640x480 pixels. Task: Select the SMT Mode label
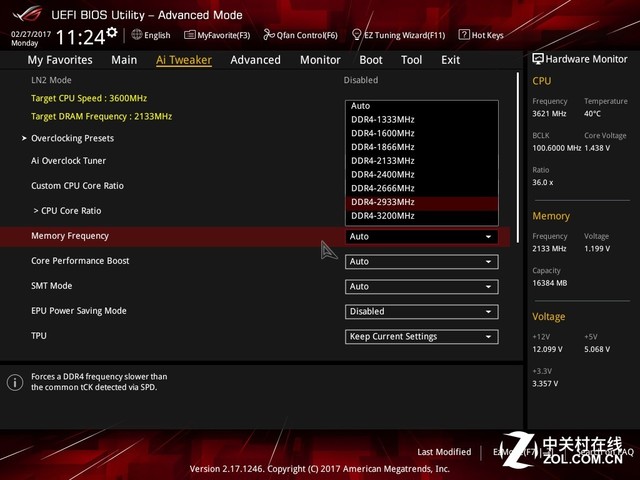tap(51, 286)
